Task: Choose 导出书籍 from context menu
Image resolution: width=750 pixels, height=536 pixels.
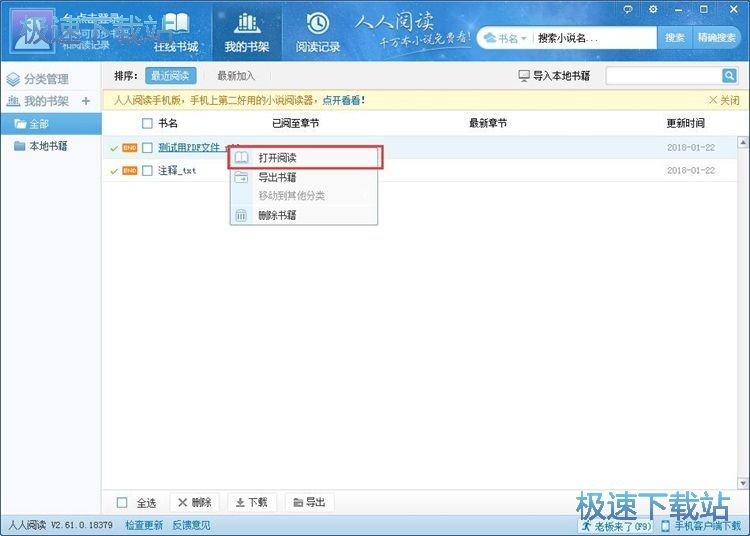Action: 304,178
